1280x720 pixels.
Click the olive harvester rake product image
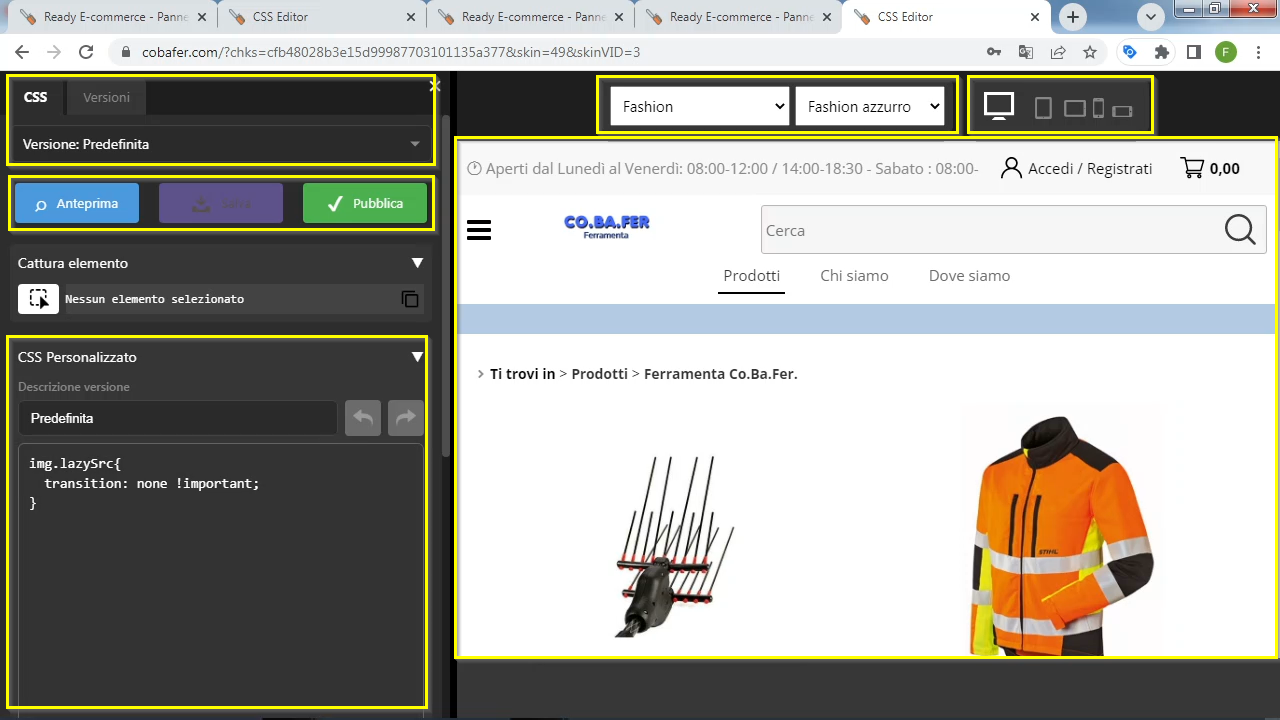coord(673,546)
